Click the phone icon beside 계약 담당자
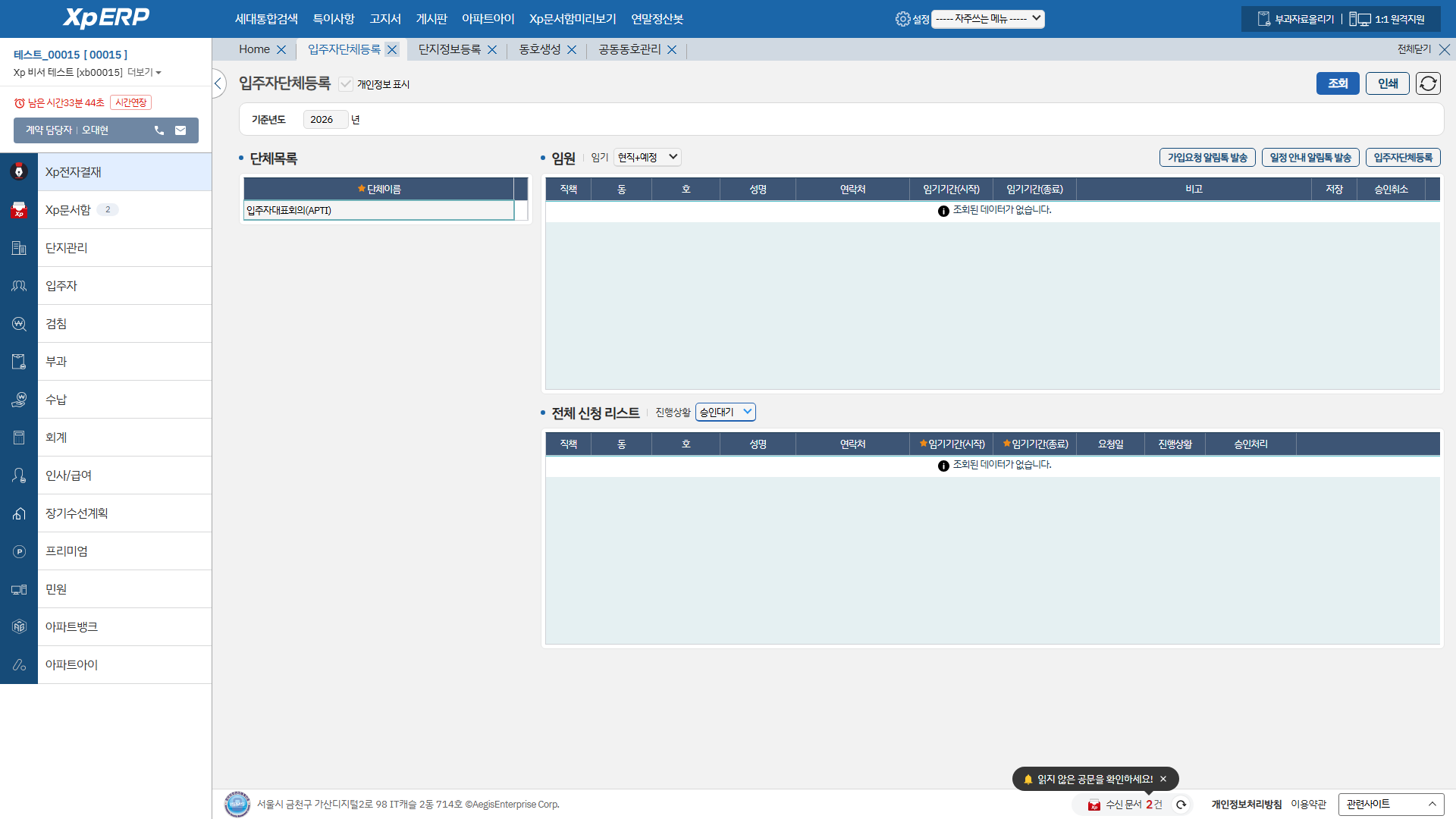The height and width of the screenshot is (819, 1456). click(x=159, y=130)
